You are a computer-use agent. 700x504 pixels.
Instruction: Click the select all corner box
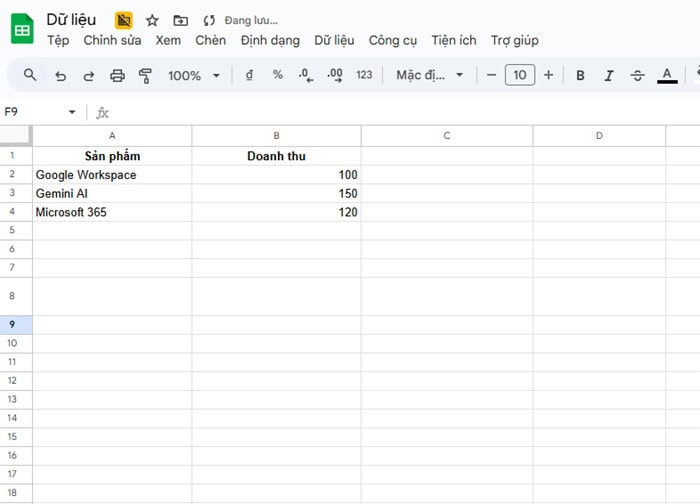(x=16, y=136)
